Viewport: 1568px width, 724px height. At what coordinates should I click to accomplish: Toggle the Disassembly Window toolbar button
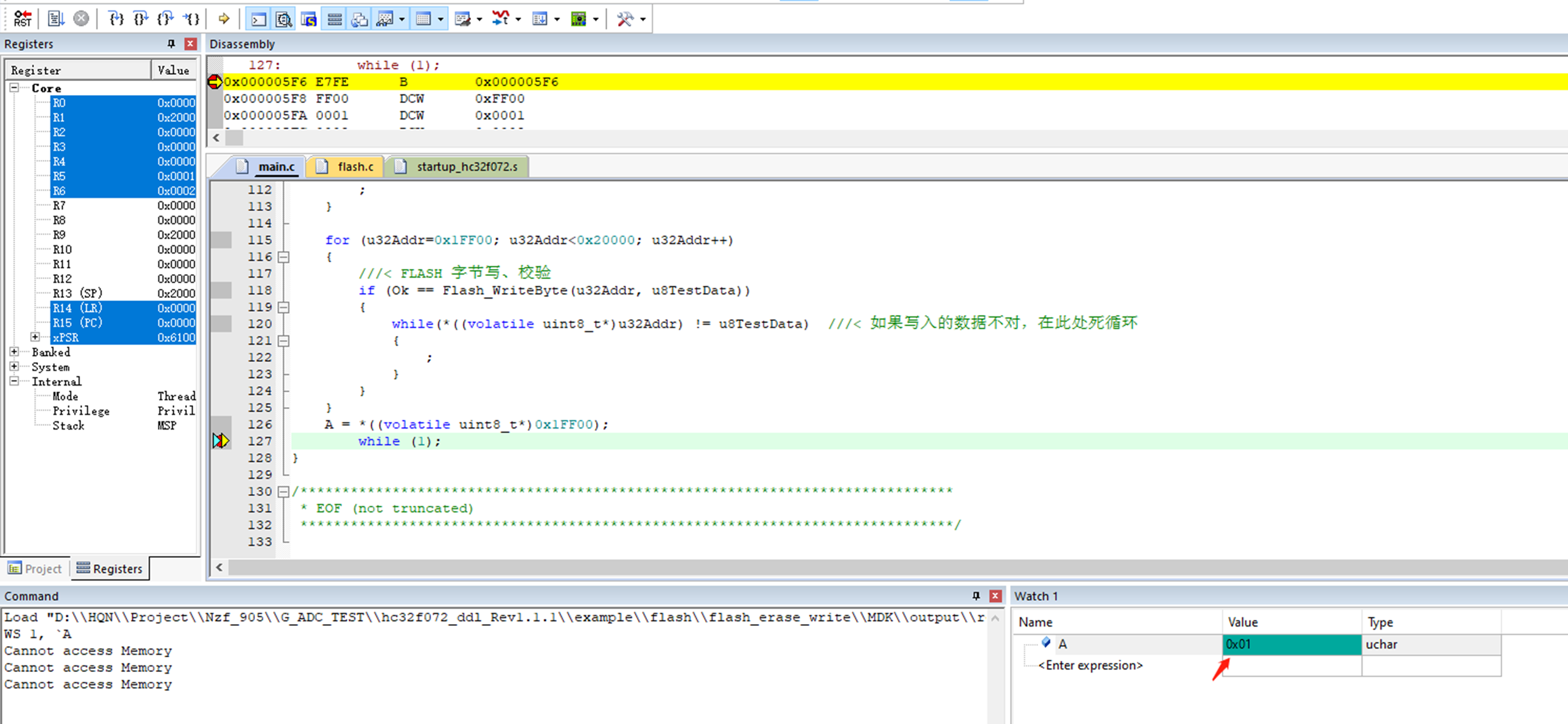click(283, 19)
